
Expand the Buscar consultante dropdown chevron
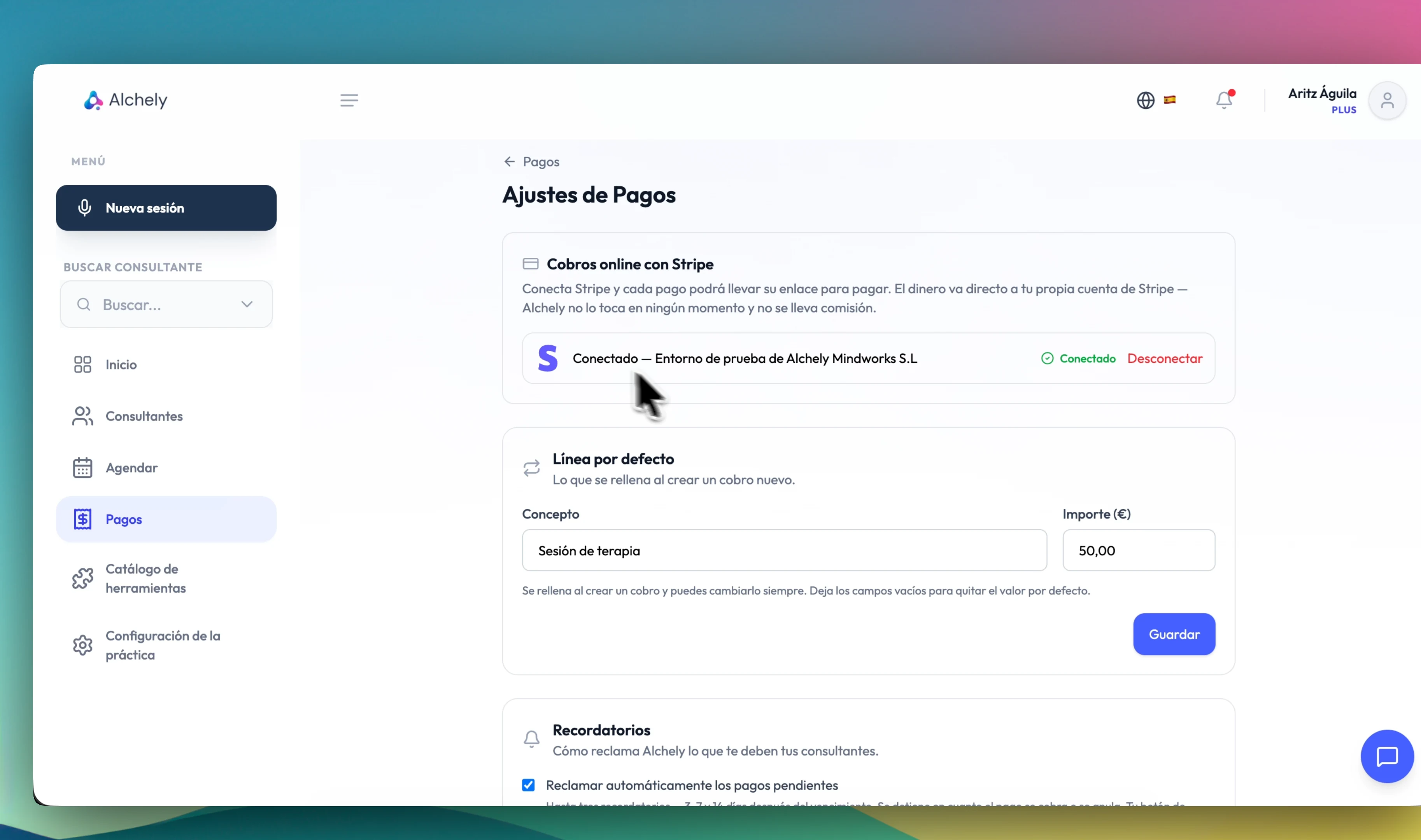pos(247,304)
